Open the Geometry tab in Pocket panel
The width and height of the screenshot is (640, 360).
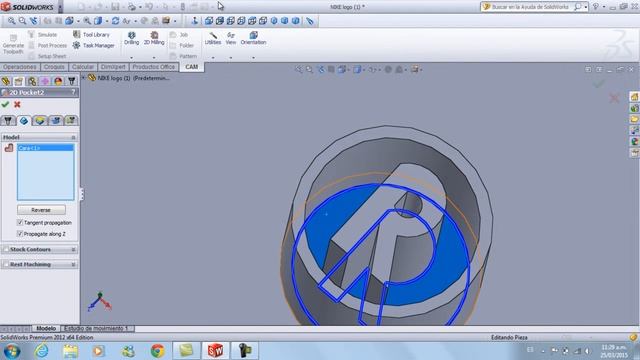pyautogui.click(x=24, y=120)
